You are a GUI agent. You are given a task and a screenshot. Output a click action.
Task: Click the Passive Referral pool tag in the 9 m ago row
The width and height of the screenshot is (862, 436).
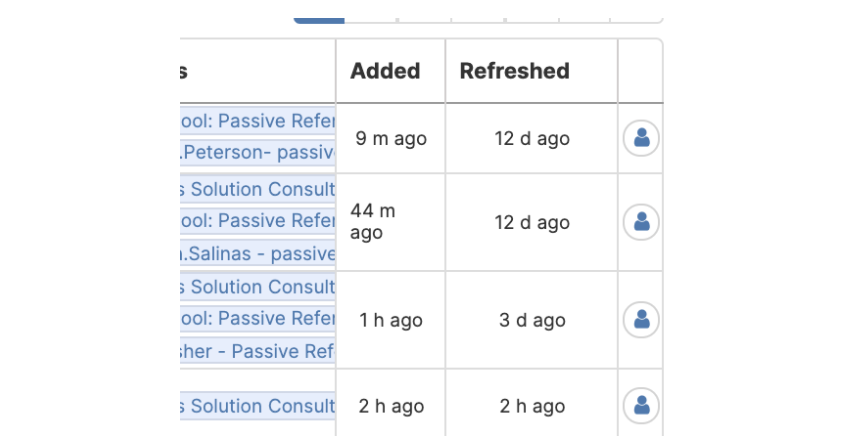click(x=258, y=121)
